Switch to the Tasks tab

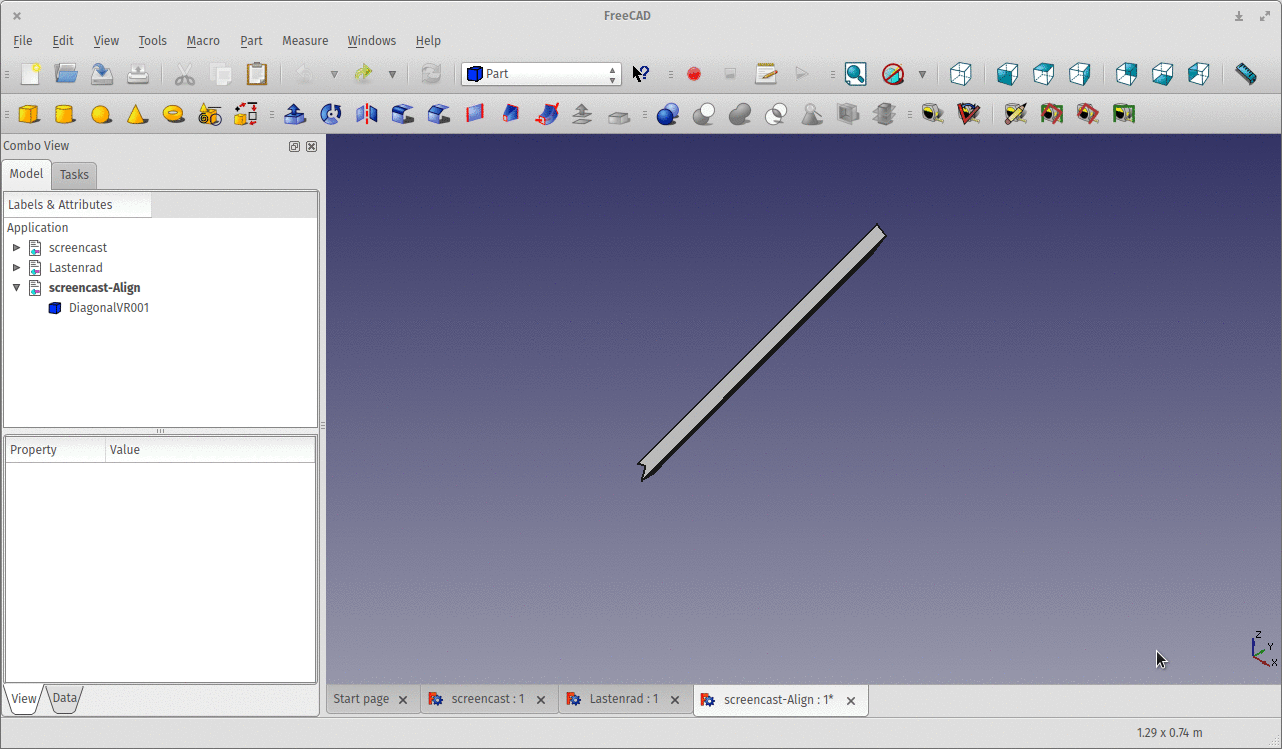pos(74,175)
